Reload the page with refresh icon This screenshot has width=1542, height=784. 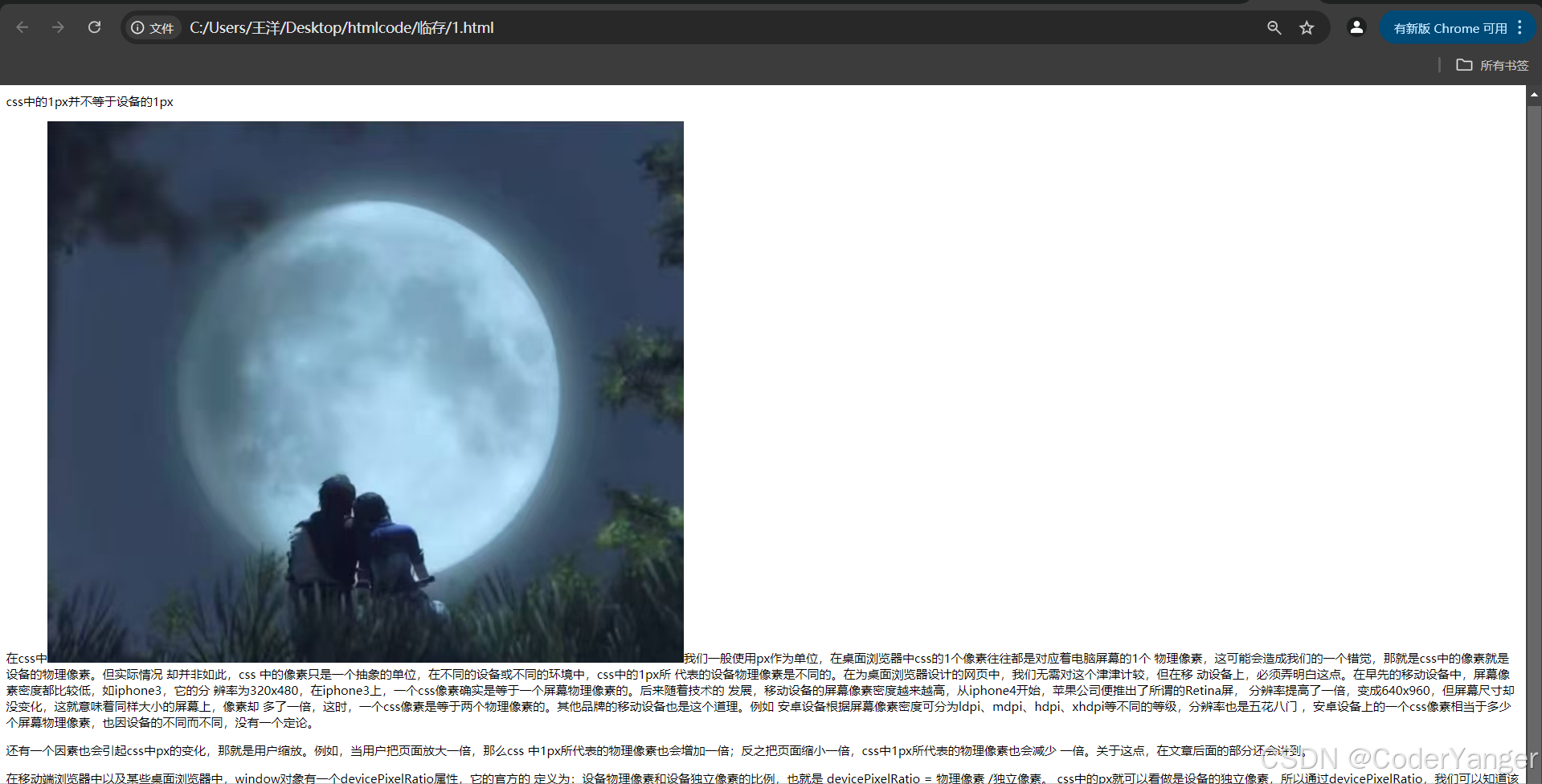[94, 27]
